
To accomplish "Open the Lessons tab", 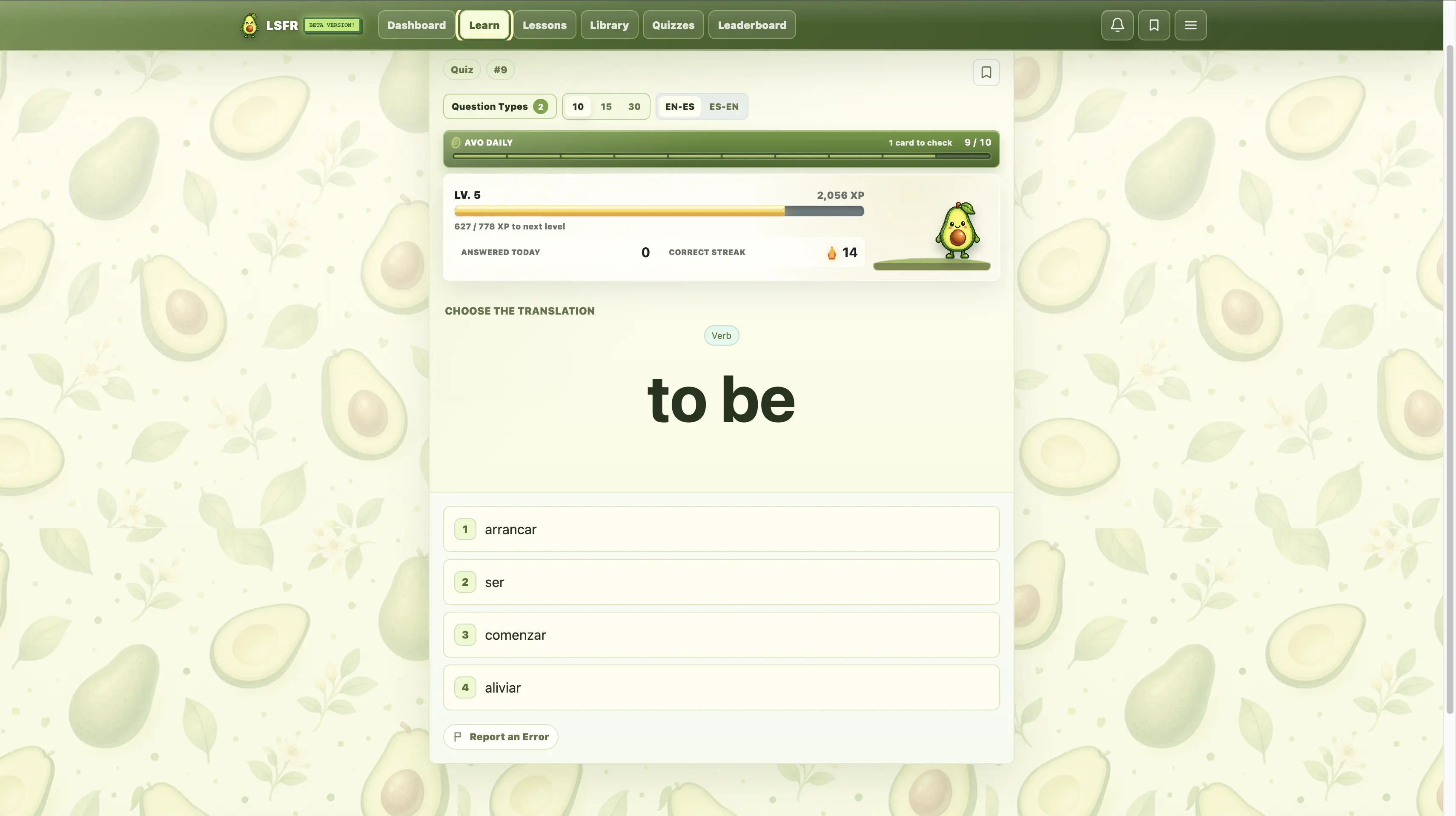I will pos(545,25).
